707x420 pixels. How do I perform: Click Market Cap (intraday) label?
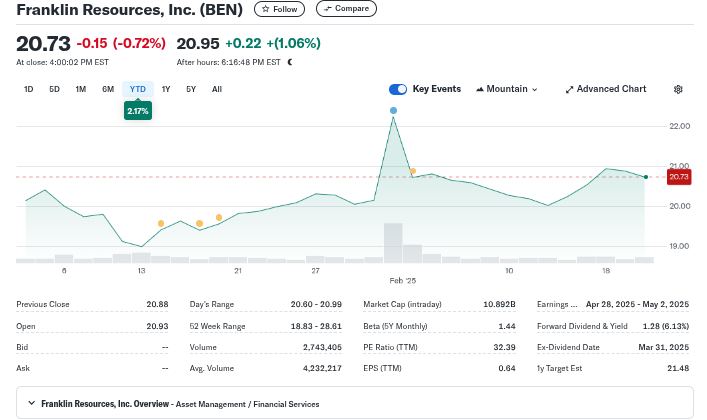tap(402, 304)
